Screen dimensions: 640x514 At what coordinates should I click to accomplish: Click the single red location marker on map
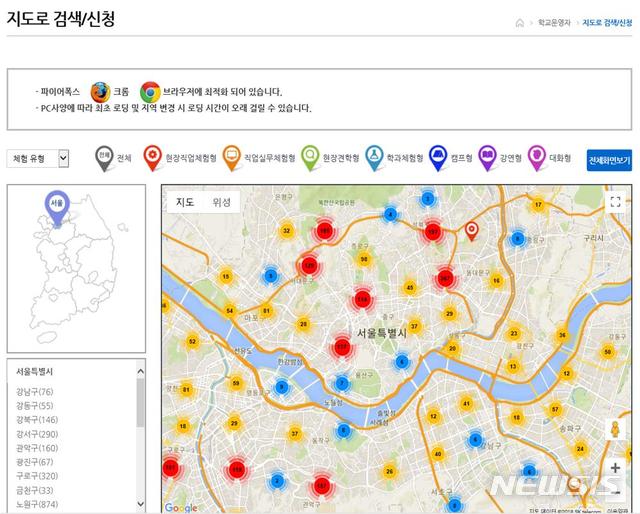tap(471, 231)
